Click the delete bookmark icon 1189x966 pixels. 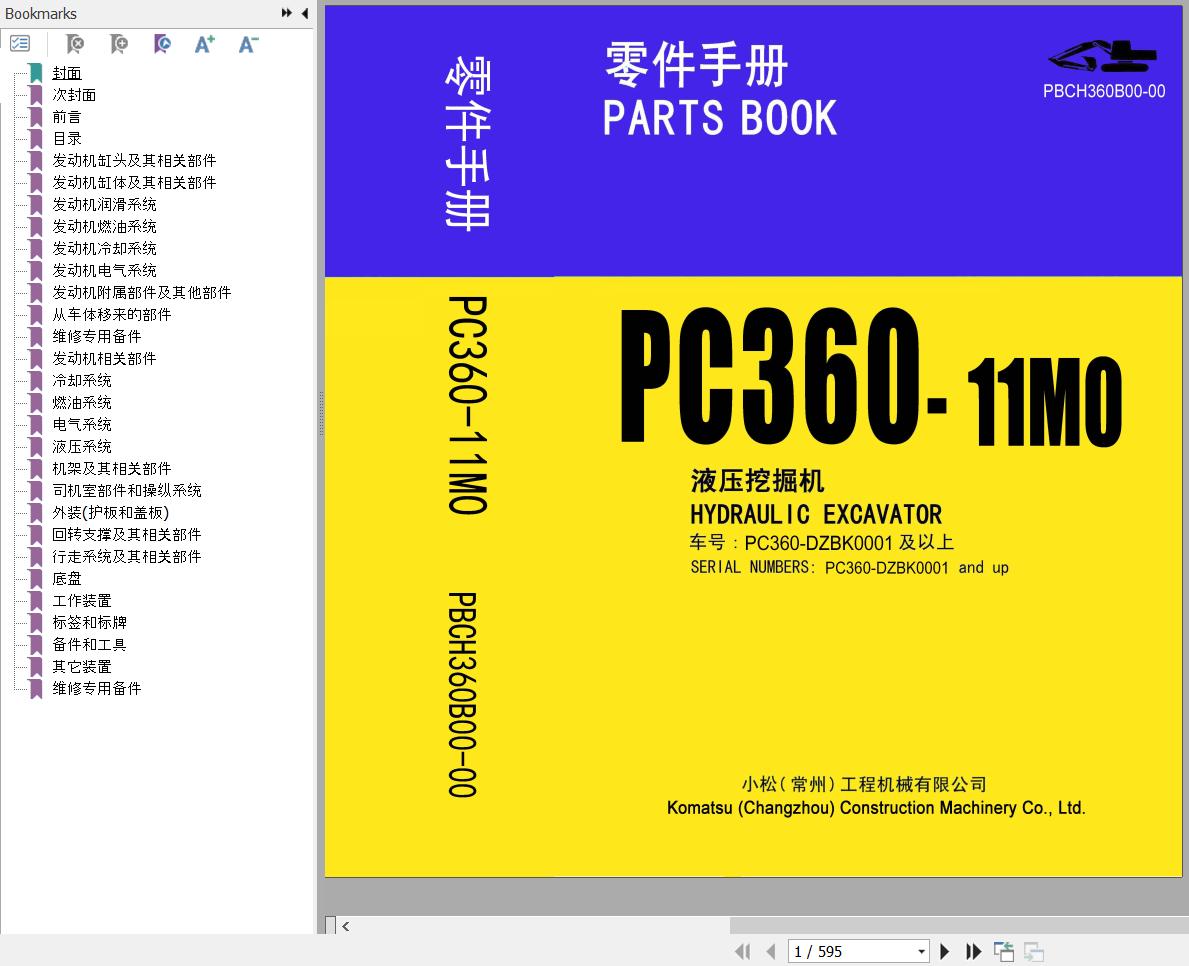point(74,44)
